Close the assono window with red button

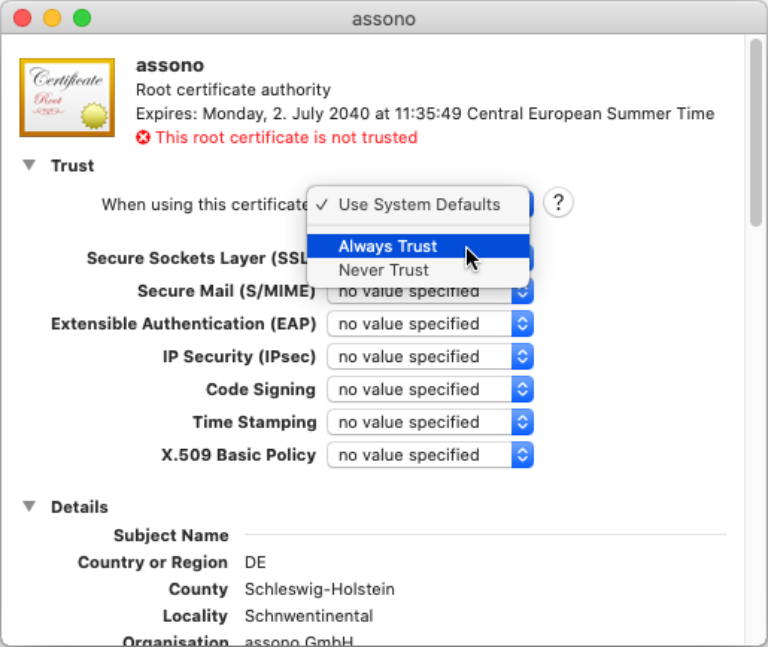pyautogui.click(x=23, y=18)
